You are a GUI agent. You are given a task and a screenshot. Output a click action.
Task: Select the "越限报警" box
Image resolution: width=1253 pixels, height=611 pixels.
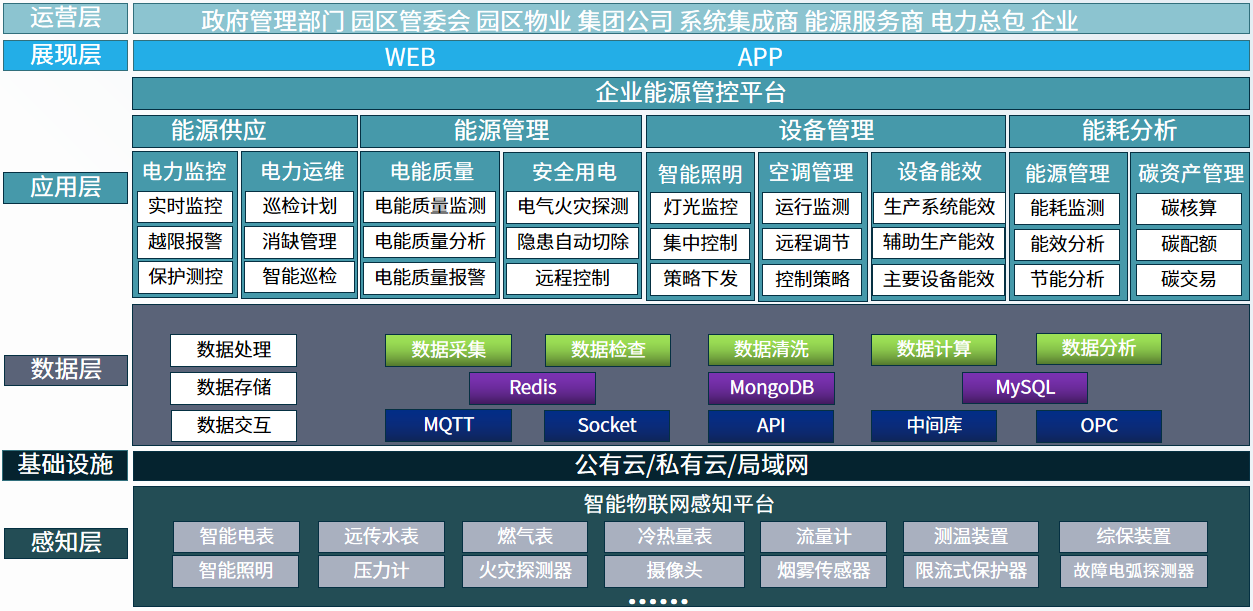coord(185,242)
